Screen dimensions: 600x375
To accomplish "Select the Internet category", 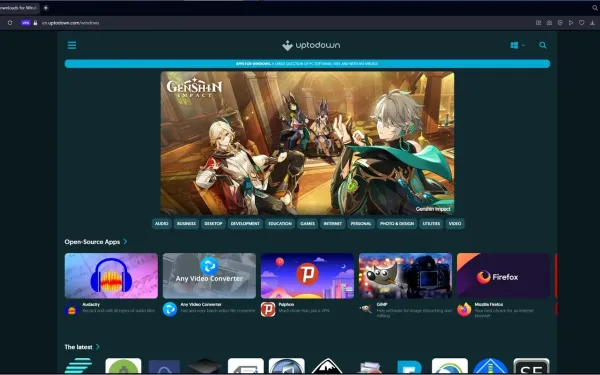I will [x=333, y=223].
